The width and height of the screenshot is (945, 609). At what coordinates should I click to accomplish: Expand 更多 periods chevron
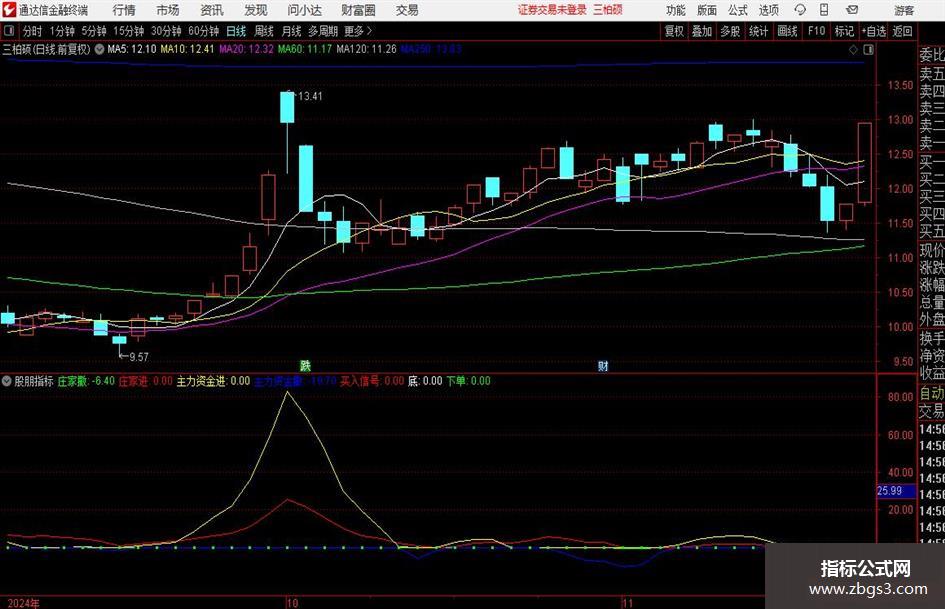[369, 31]
